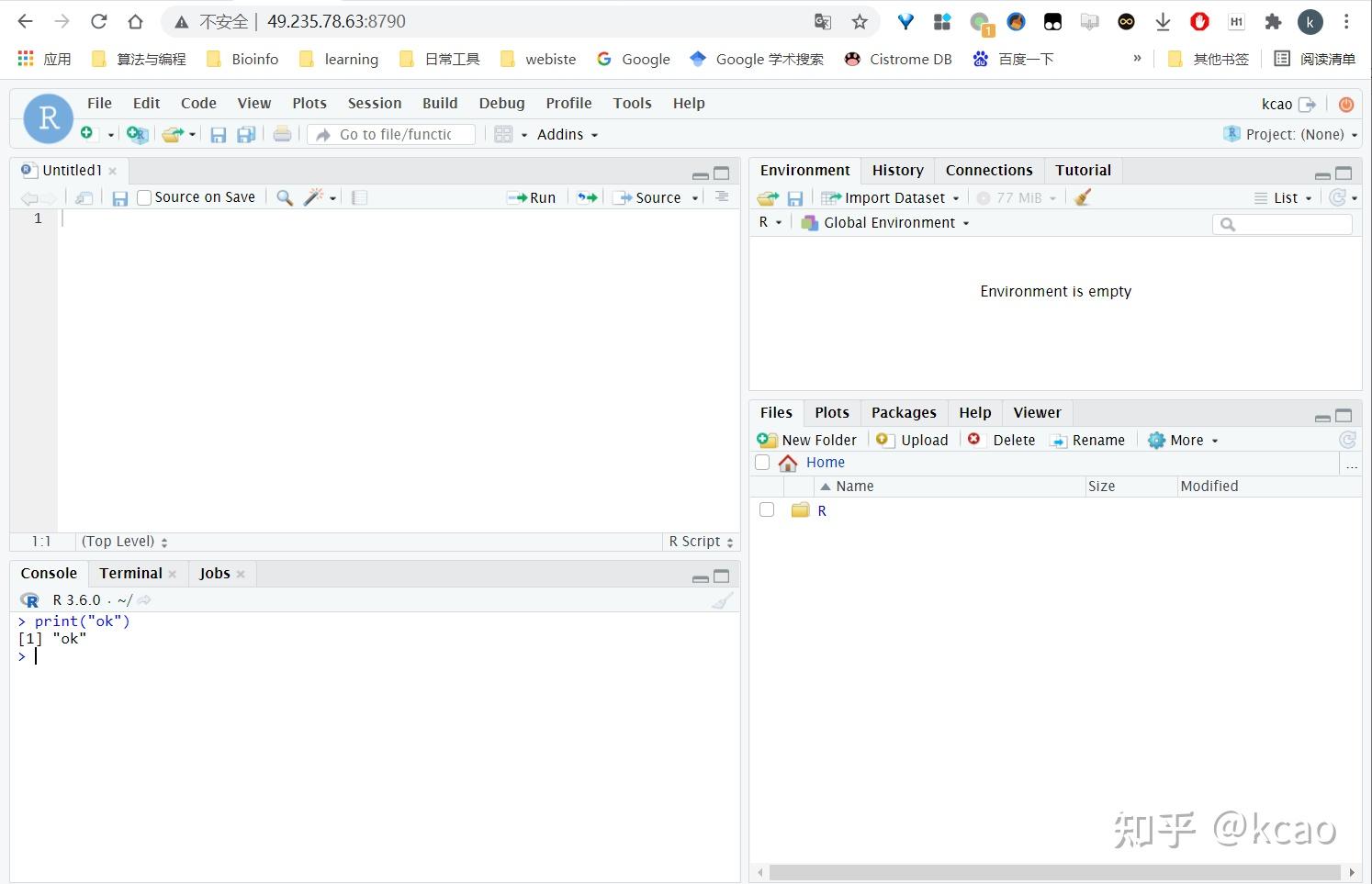
Task: Open the Project: (None) dropdown
Action: [1290, 134]
